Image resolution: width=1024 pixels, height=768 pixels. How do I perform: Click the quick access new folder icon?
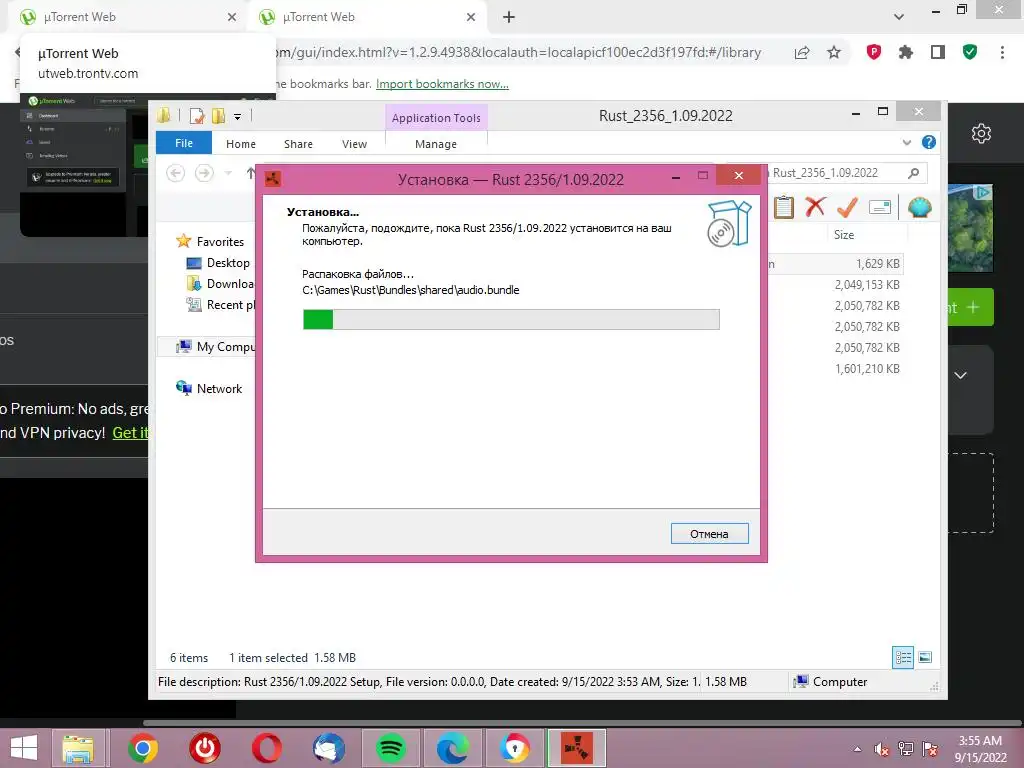click(x=218, y=116)
